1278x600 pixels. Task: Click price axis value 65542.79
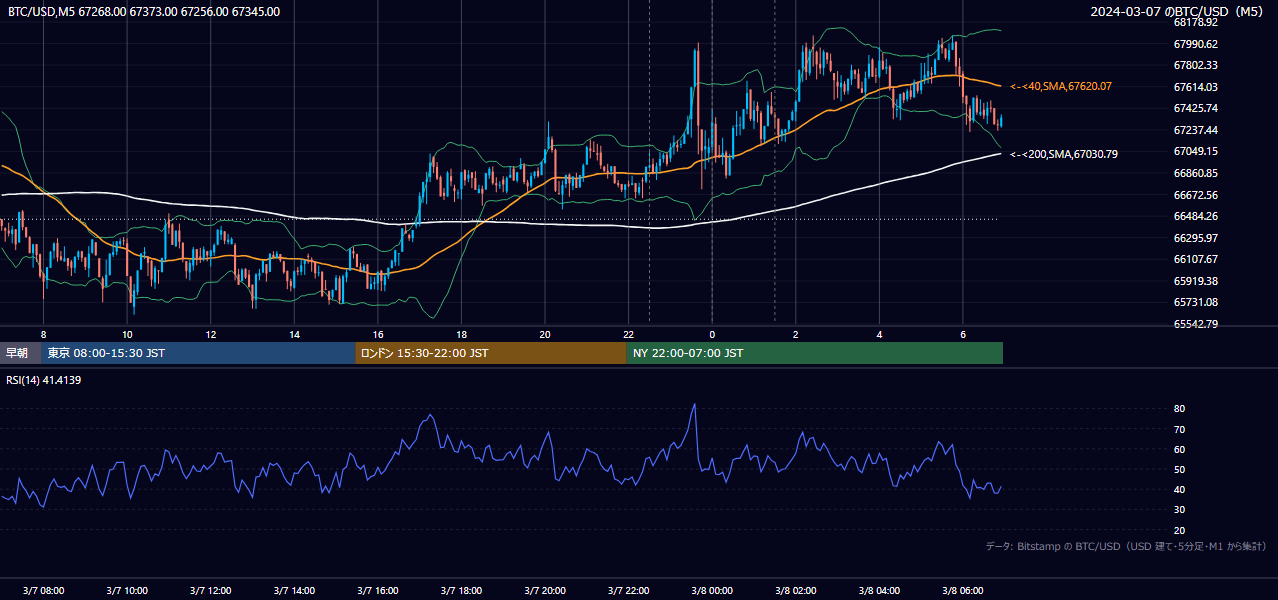[x=1195, y=324]
